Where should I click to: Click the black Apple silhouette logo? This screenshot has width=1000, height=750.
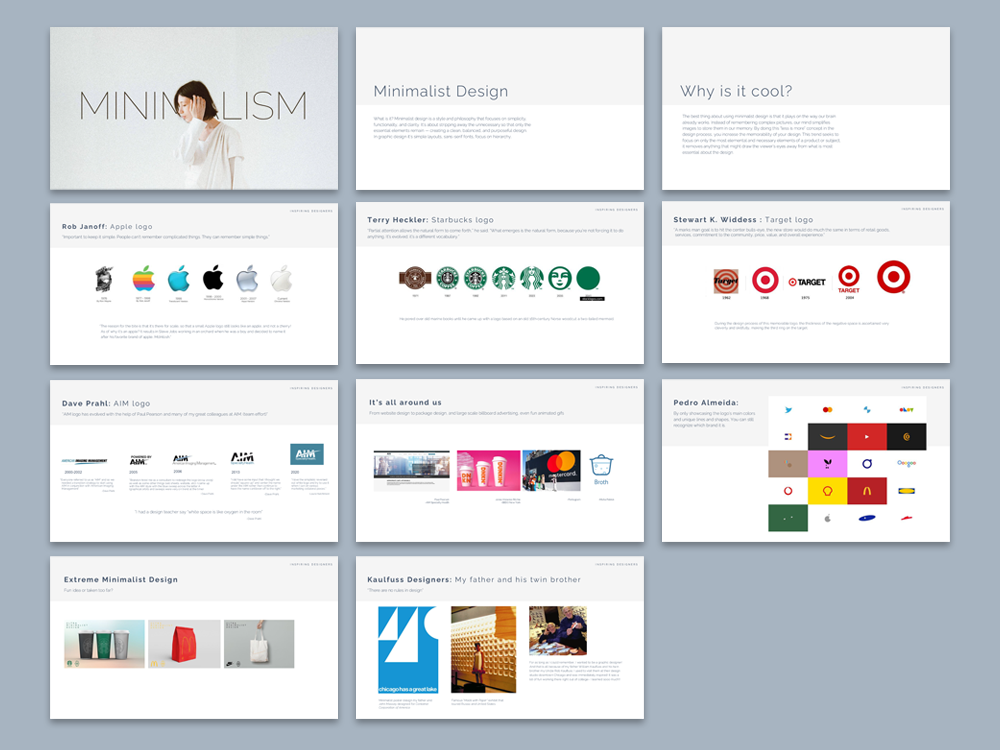point(213,276)
